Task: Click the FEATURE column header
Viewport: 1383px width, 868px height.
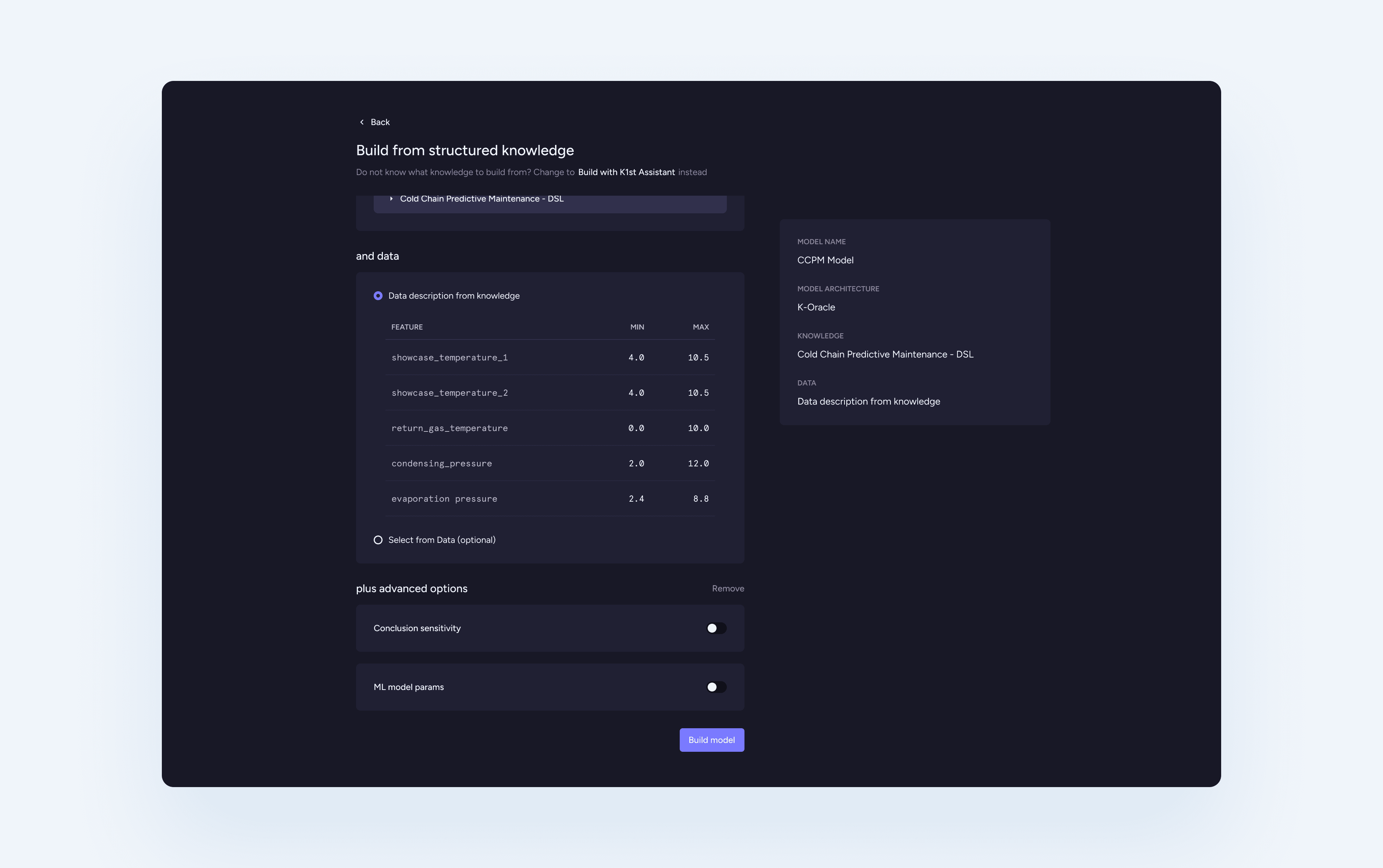Action: [407, 327]
